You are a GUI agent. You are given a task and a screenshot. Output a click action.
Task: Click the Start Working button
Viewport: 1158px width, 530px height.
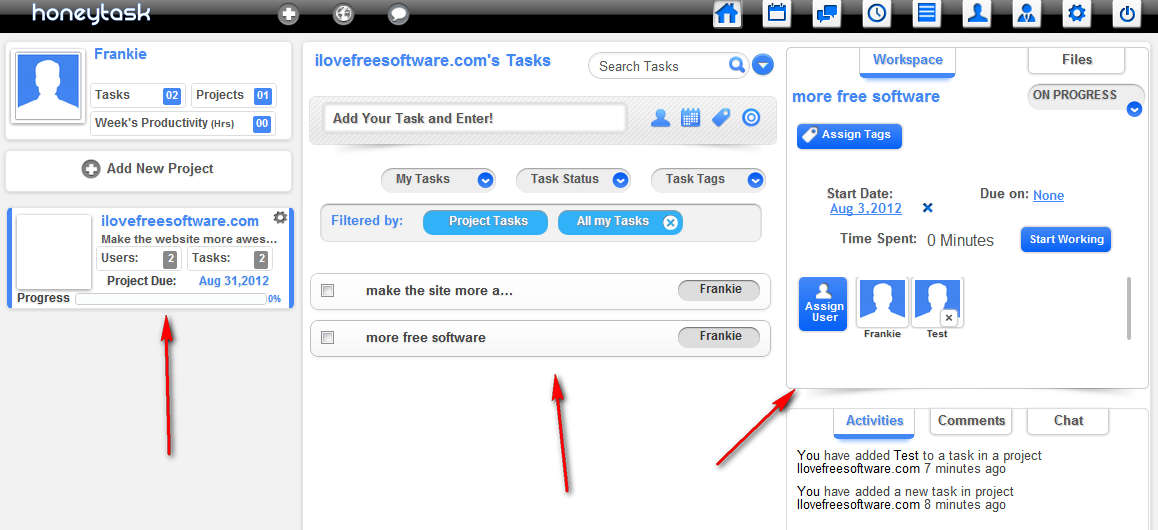pyautogui.click(x=1066, y=239)
